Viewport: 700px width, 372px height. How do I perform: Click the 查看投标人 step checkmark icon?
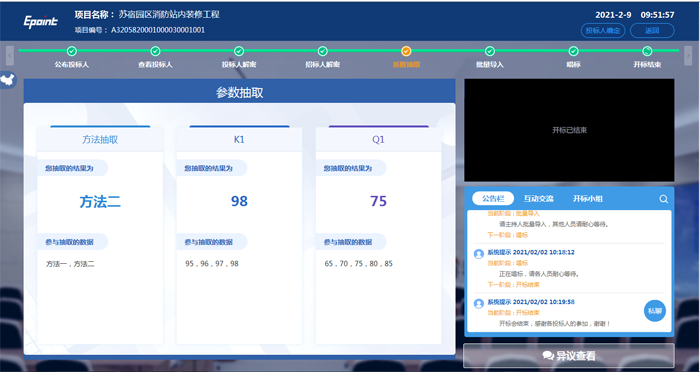(x=155, y=51)
